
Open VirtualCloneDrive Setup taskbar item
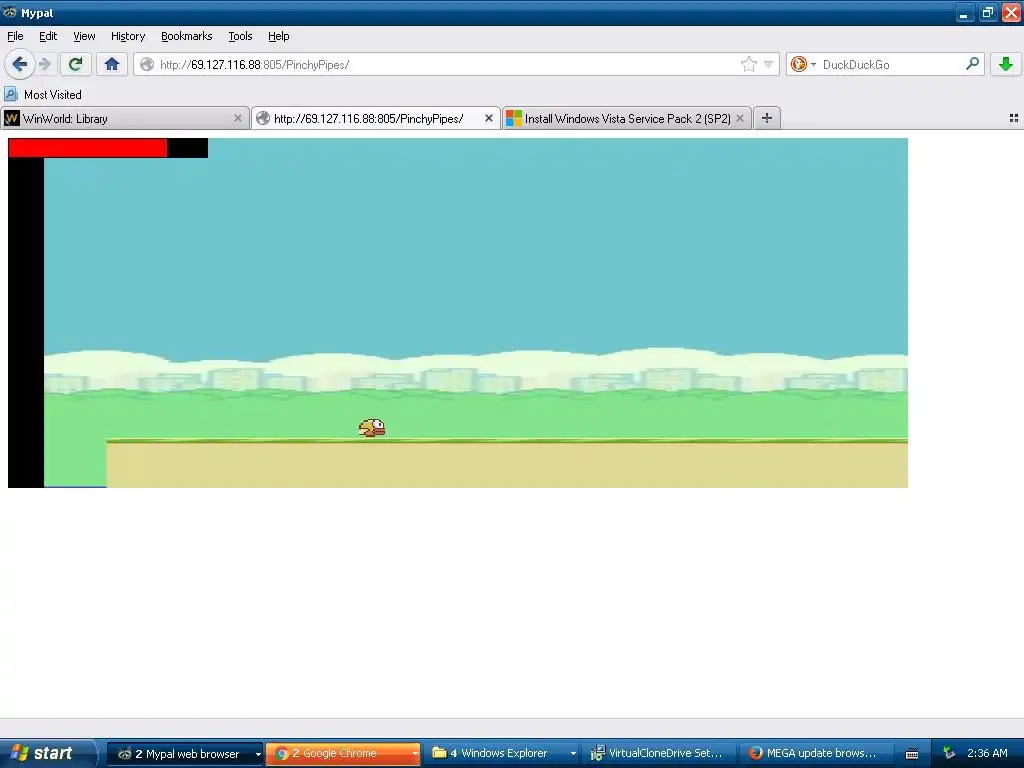click(660, 754)
